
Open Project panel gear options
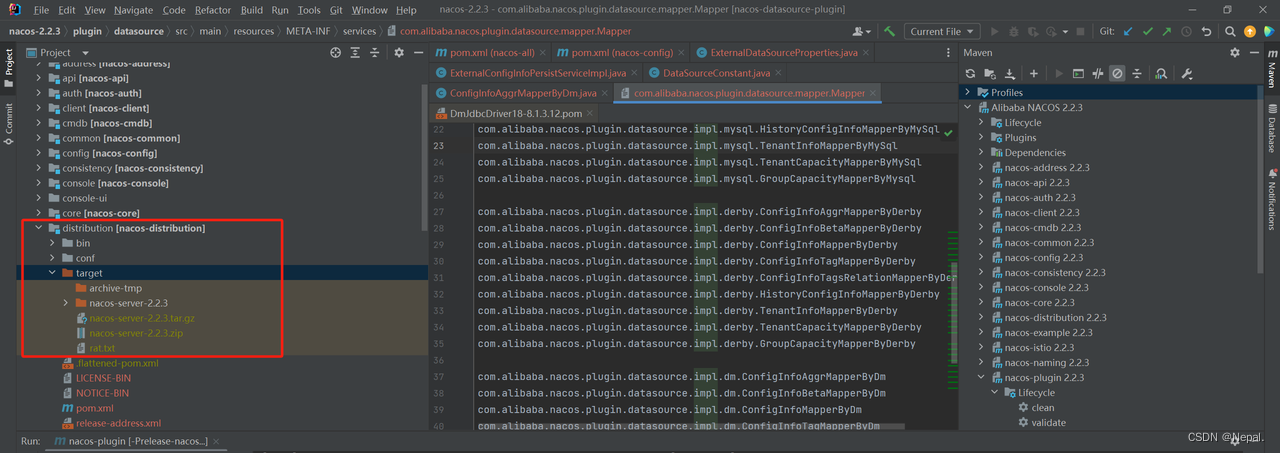pyautogui.click(x=399, y=52)
